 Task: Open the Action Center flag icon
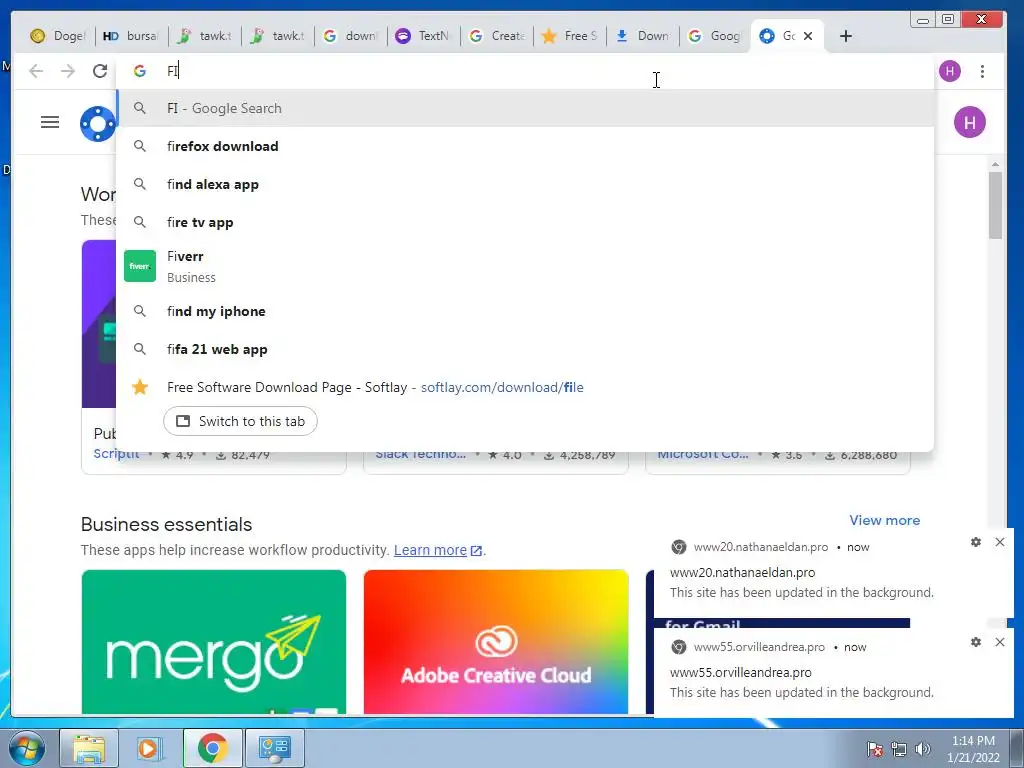click(875, 749)
